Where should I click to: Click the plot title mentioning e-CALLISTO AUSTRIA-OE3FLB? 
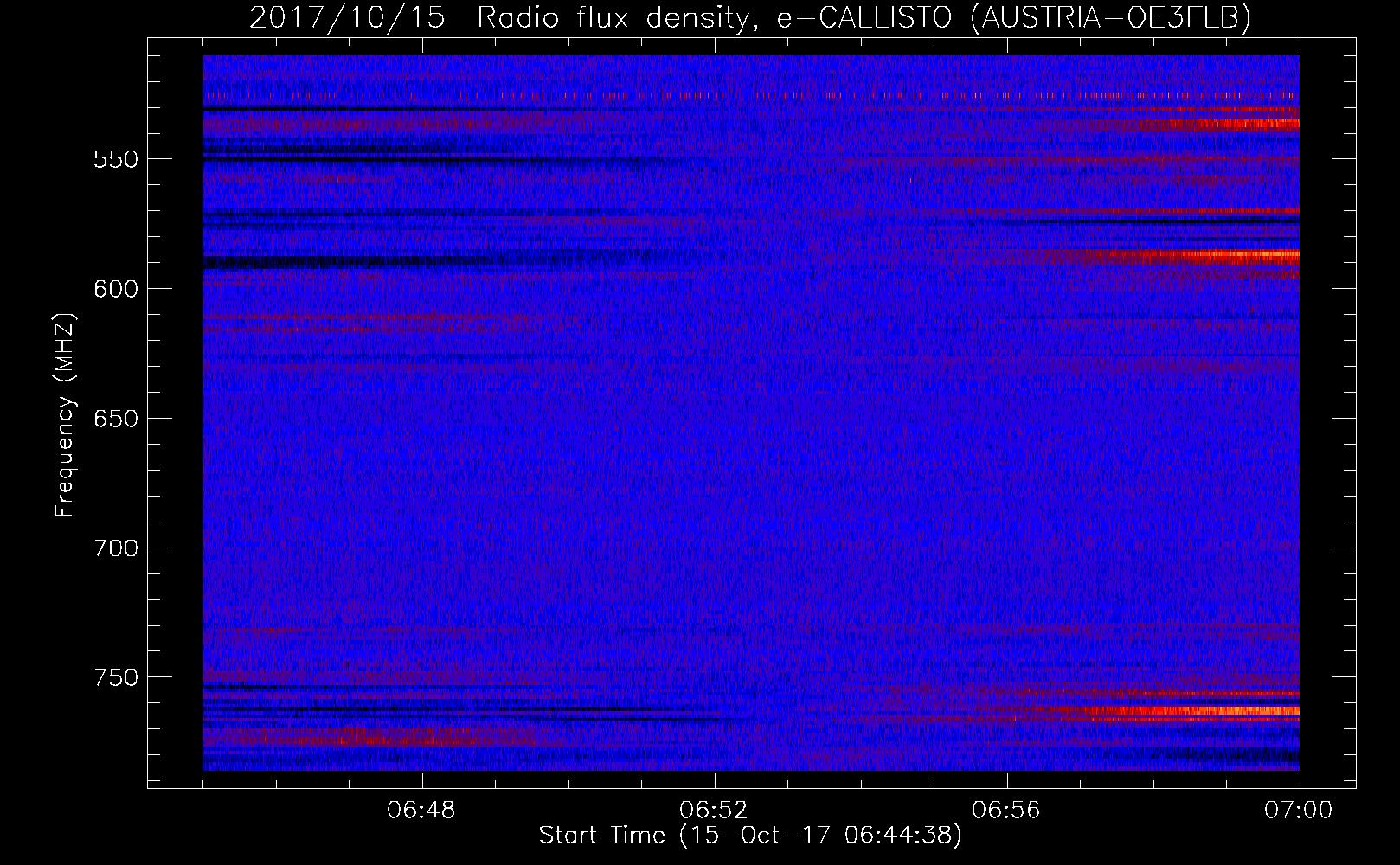click(750, 17)
